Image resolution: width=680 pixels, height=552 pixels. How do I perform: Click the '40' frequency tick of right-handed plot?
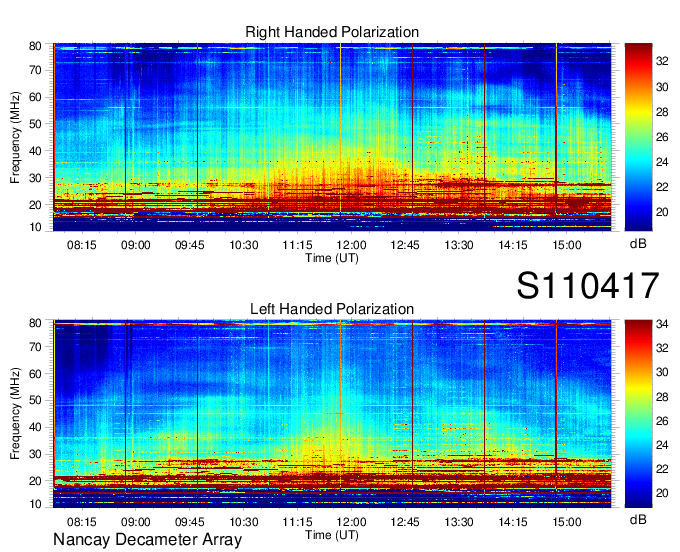35,151
